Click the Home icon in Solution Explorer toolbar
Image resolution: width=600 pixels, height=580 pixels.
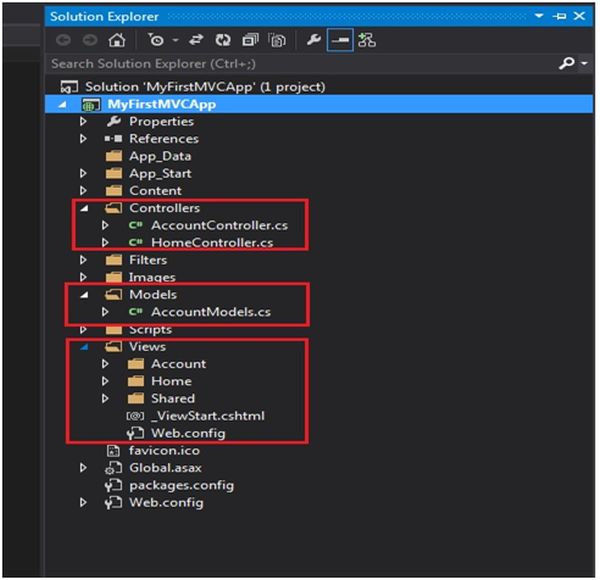(117, 40)
